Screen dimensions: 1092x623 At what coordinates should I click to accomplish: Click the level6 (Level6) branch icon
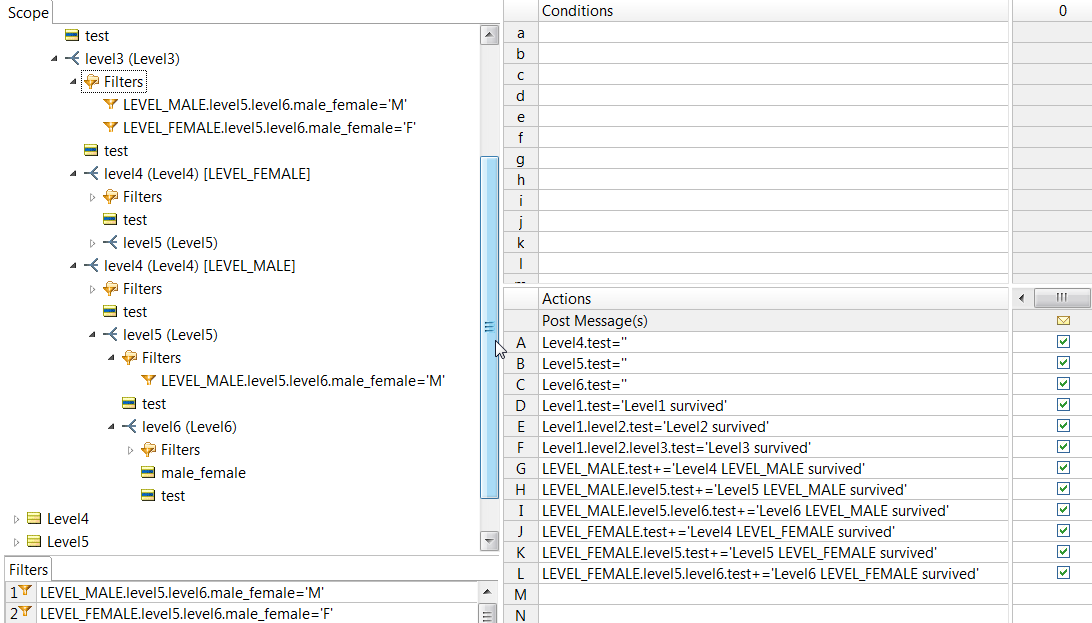[x=129, y=427]
